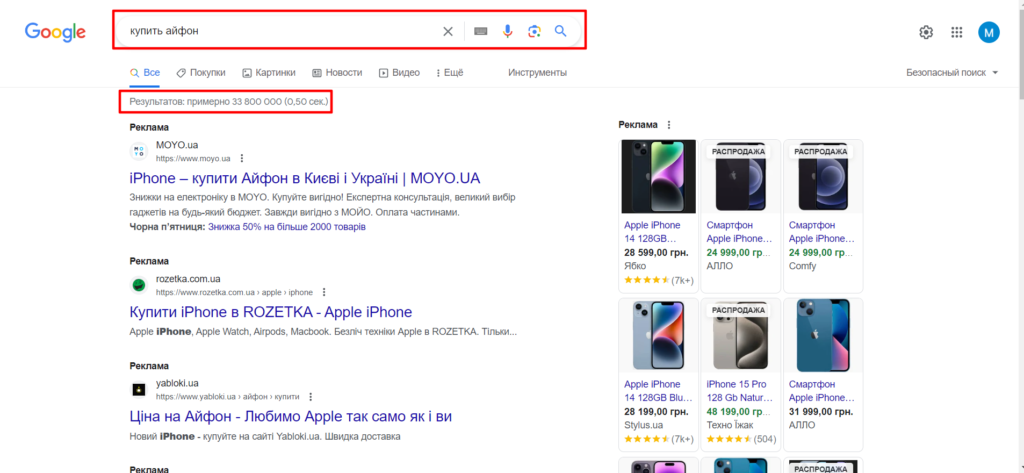Click the 48 199,00 price
The height and width of the screenshot is (473, 1024).
(x=739, y=412)
